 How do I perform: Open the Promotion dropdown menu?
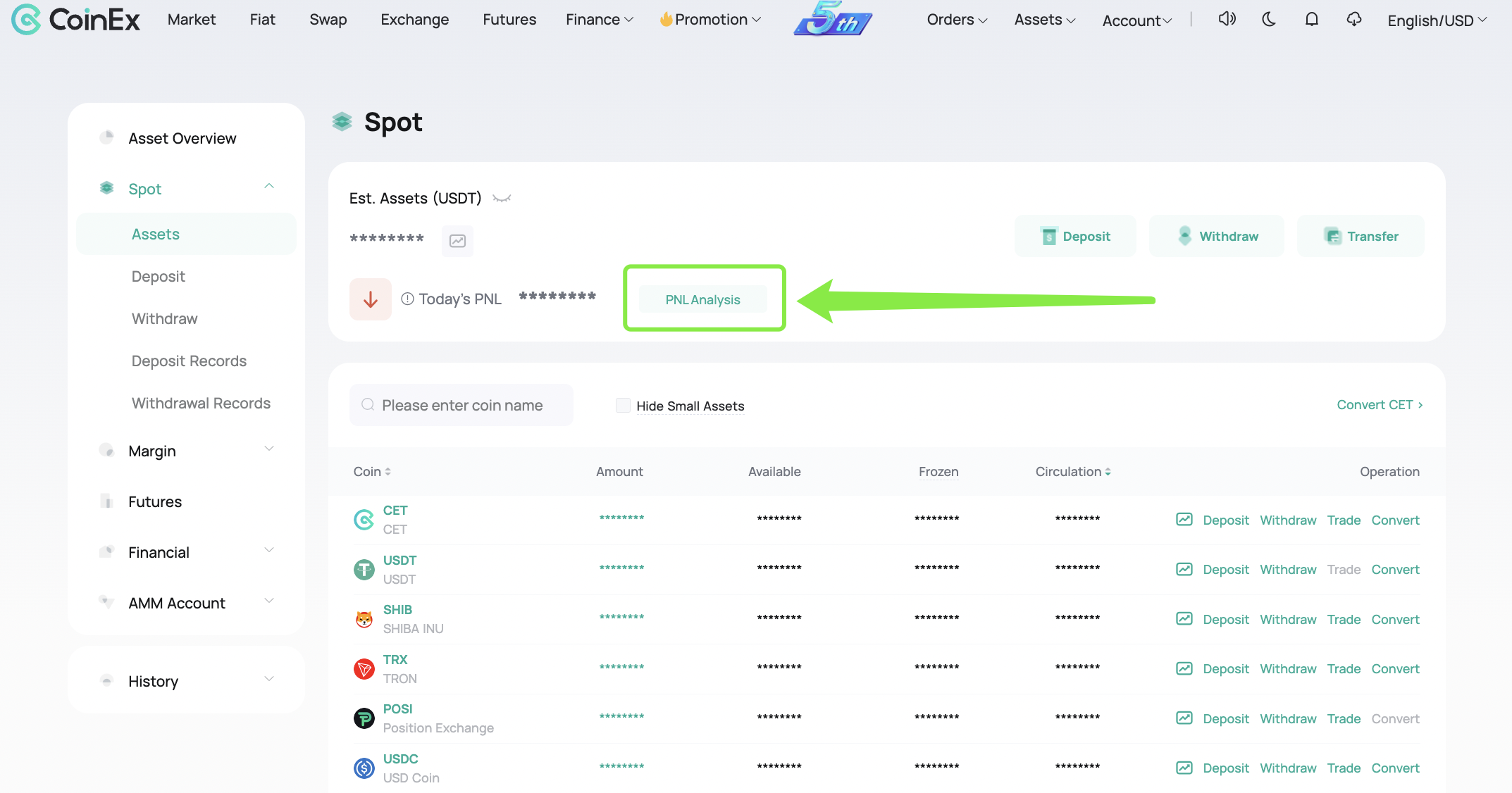[x=710, y=20]
